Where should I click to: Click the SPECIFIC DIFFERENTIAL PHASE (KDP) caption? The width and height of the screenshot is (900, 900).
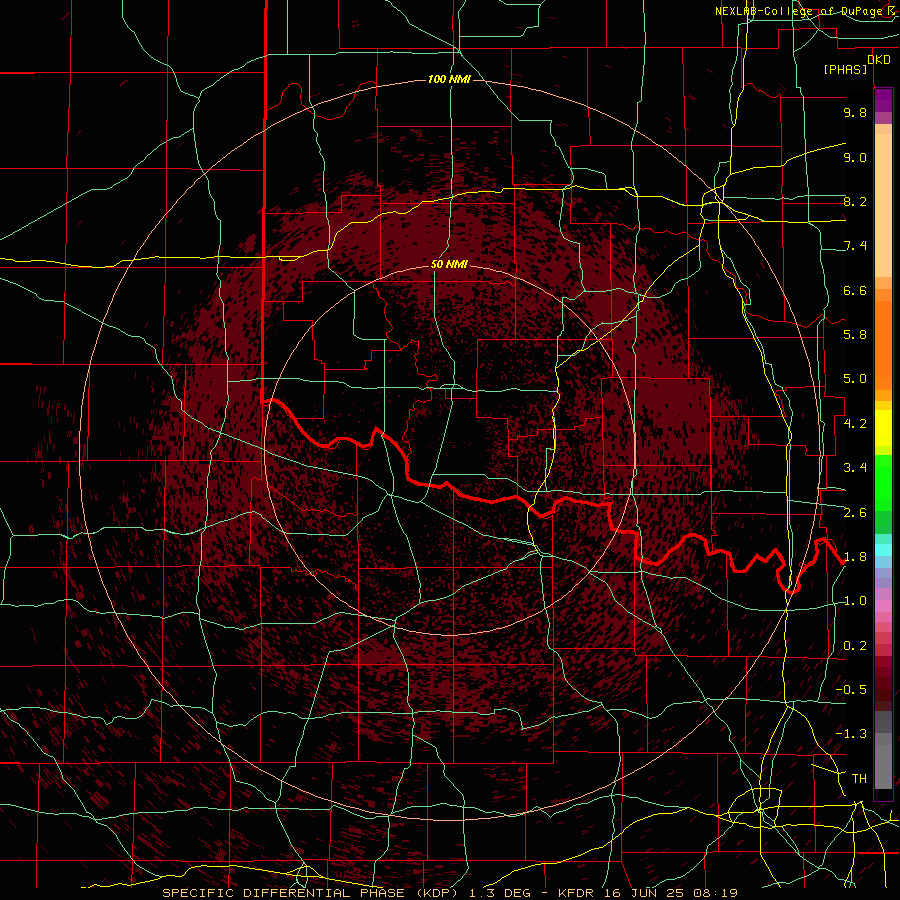[311, 893]
